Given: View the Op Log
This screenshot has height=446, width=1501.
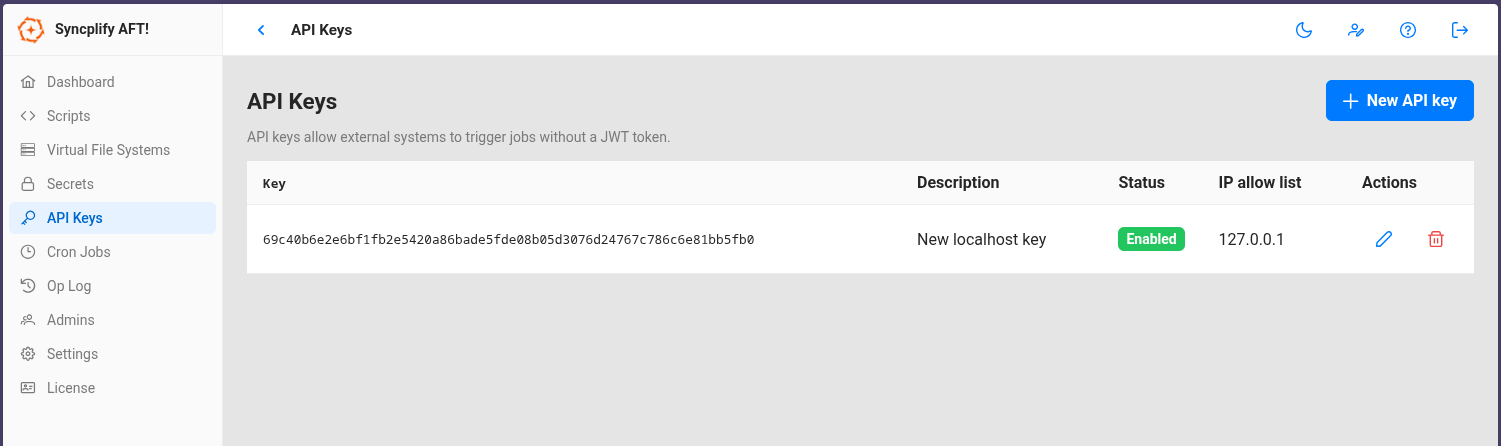Looking at the screenshot, I should click(x=69, y=286).
